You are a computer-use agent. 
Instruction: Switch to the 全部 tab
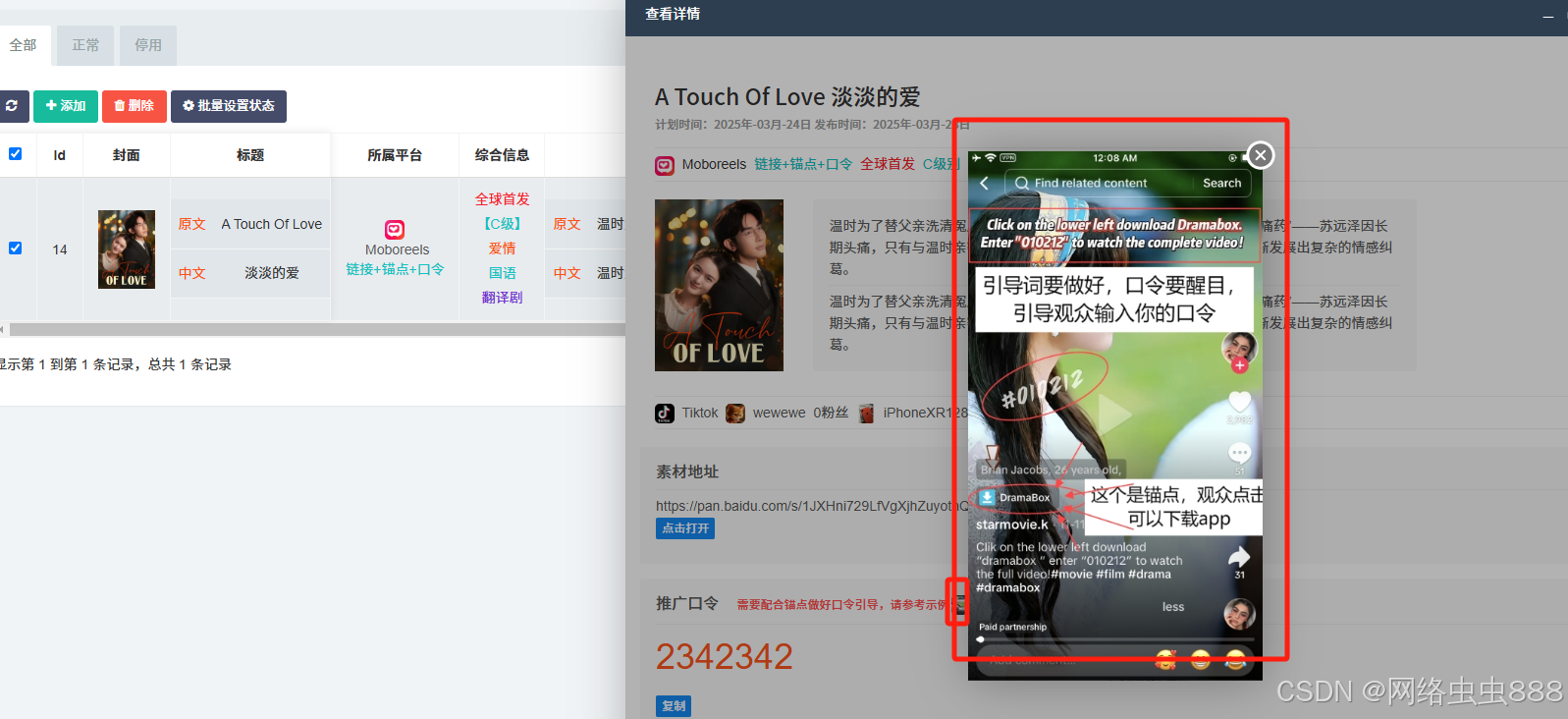(24, 45)
